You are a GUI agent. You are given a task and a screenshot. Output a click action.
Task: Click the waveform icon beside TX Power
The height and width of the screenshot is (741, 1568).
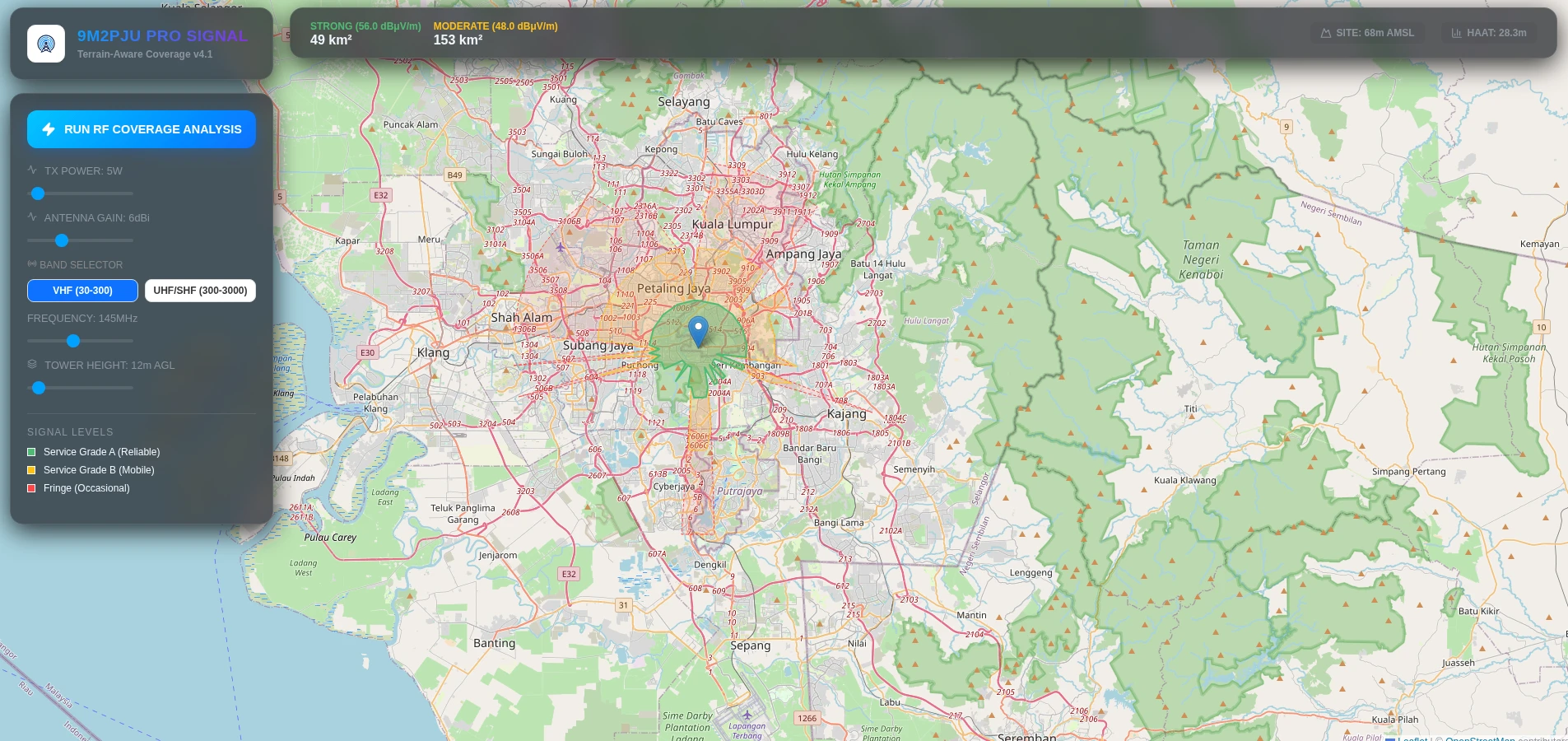click(x=32, y=170)
